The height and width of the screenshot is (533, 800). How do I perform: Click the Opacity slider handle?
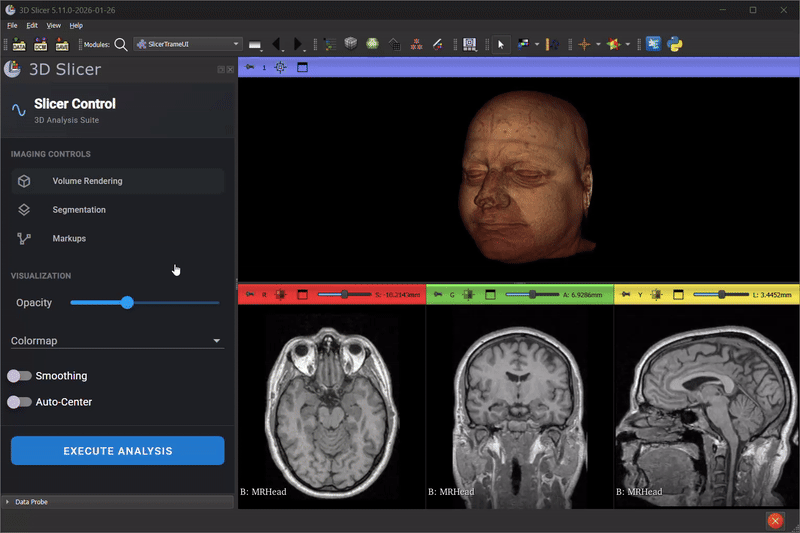127,302
